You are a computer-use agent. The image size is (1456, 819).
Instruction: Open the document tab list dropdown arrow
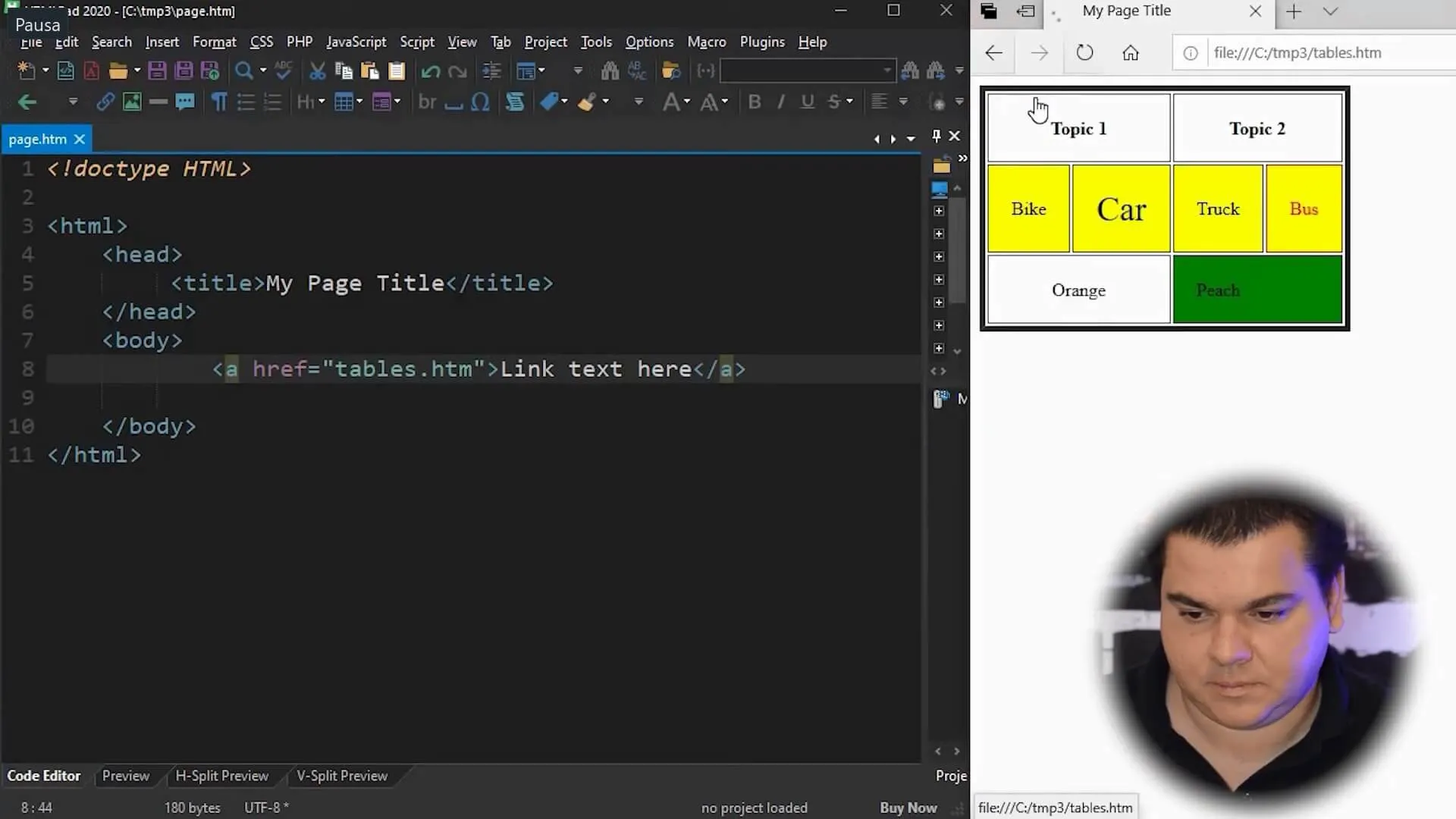[911, 139]
